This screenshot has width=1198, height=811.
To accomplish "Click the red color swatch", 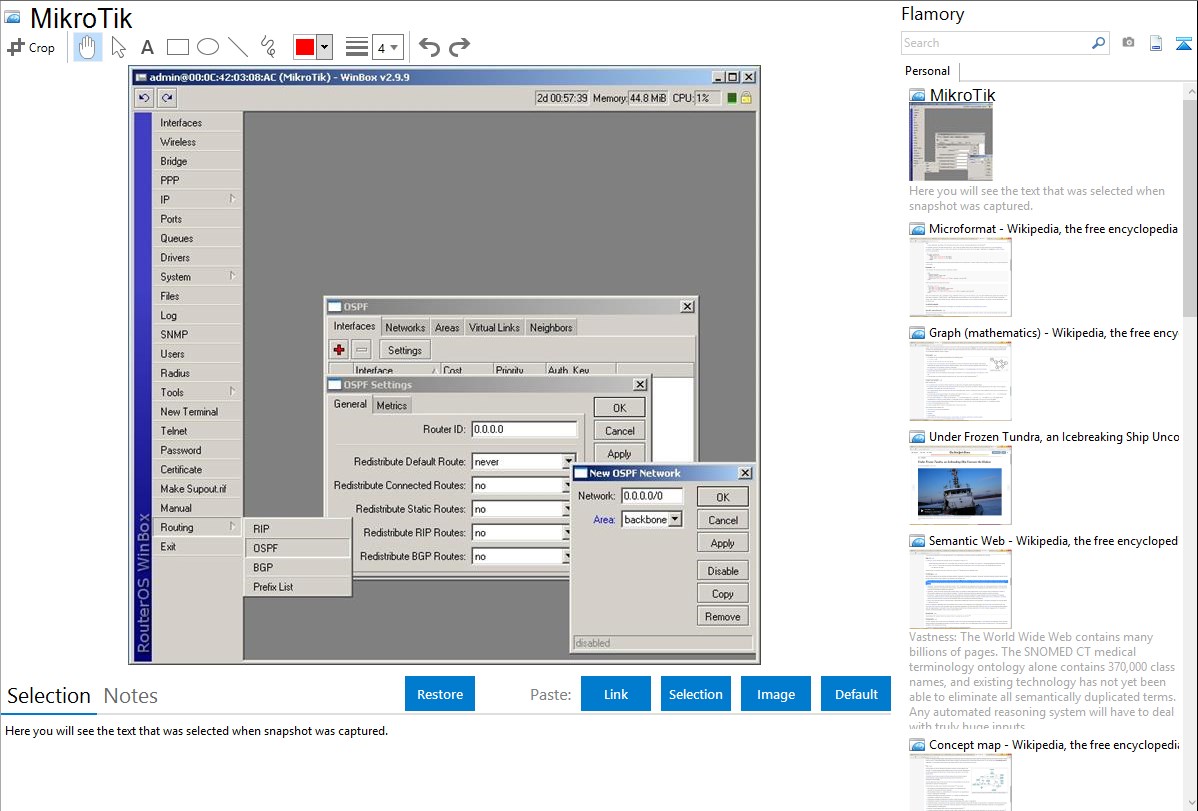I will pyautogui.click(x=304, y=47).
